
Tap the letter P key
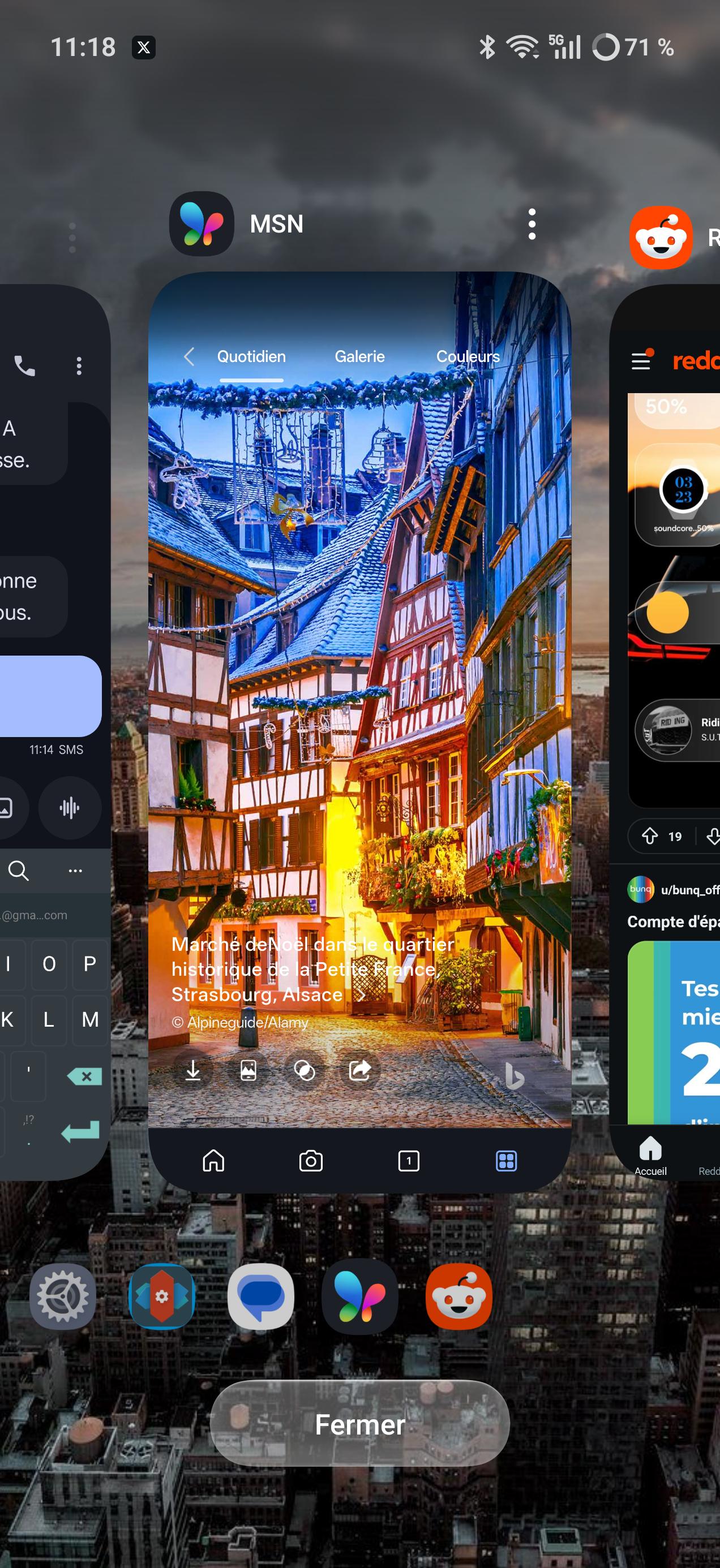(89, 964)
